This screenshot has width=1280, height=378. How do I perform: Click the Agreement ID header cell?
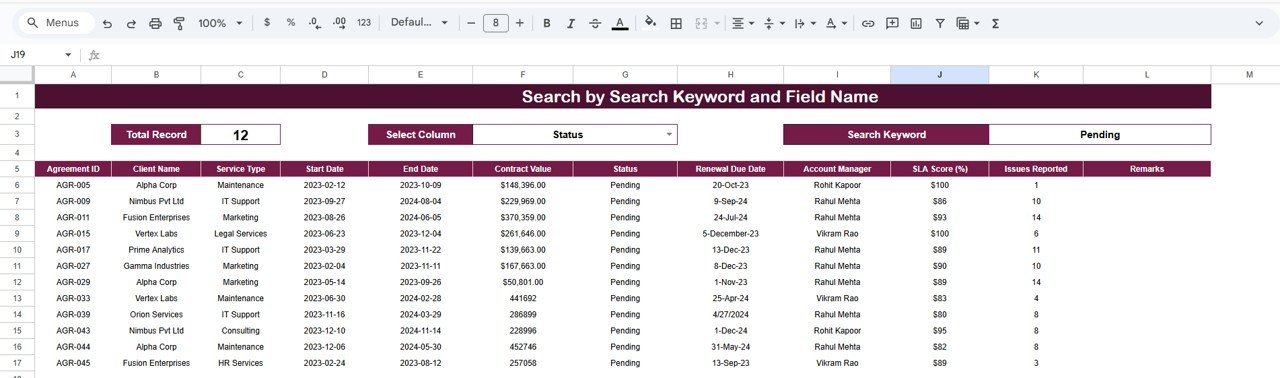click(x=73, y=169)
